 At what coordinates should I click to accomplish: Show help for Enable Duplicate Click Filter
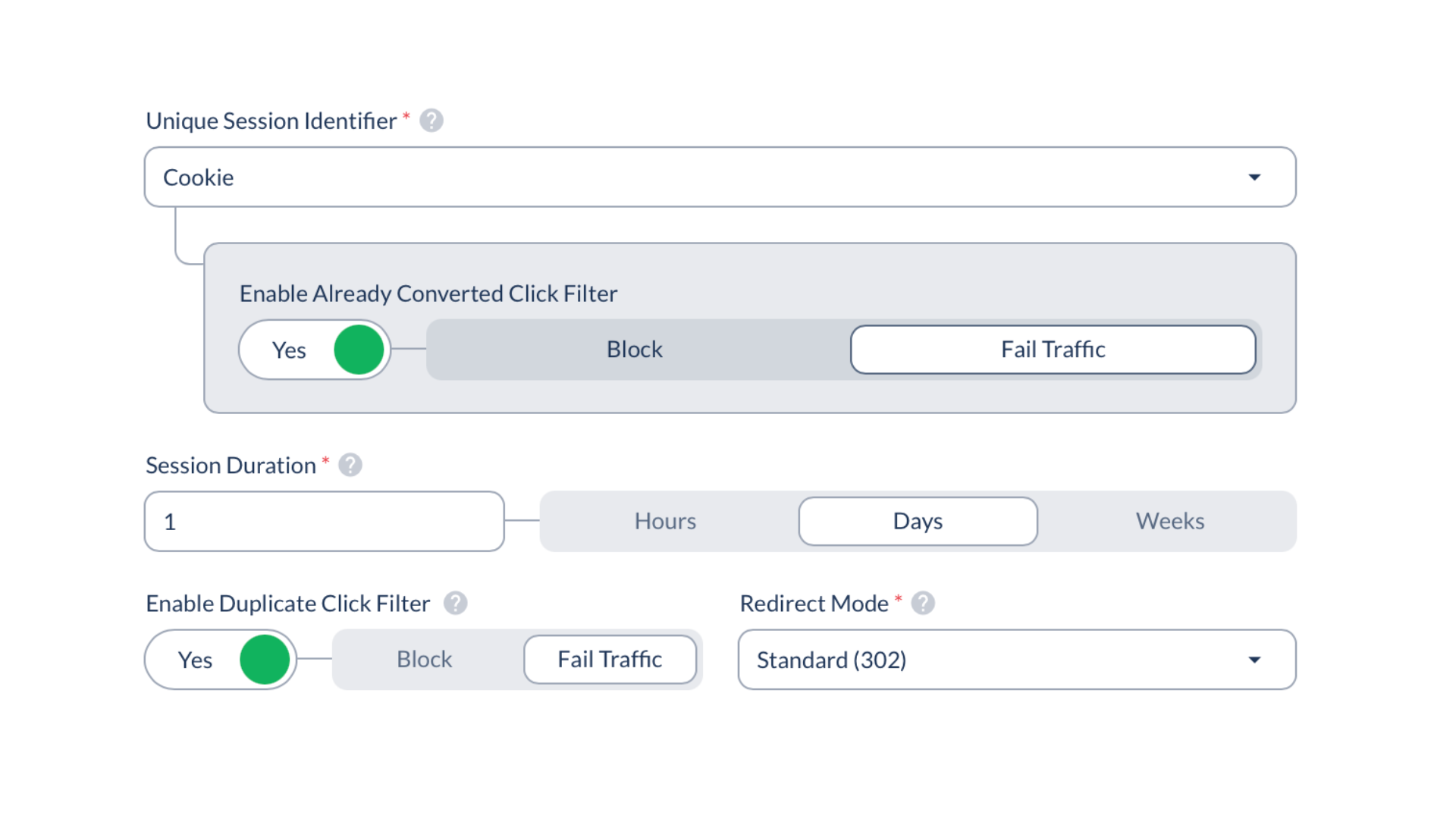tap(456, 603)
